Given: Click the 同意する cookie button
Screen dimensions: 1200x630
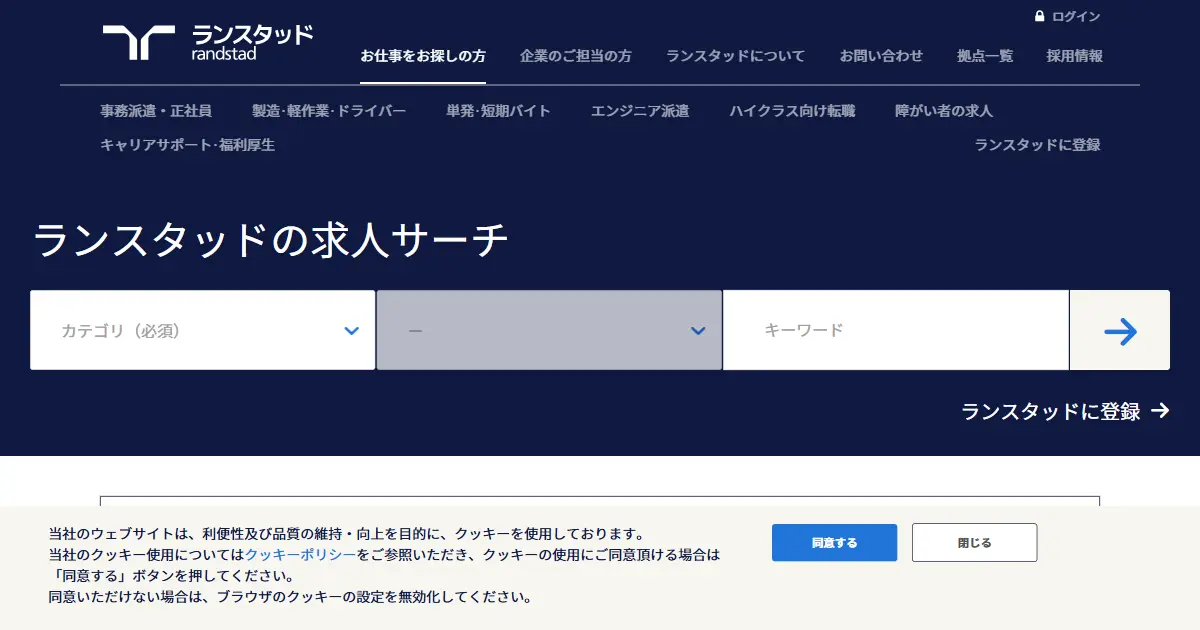Looking at the screenshot, I should [834, 543].
